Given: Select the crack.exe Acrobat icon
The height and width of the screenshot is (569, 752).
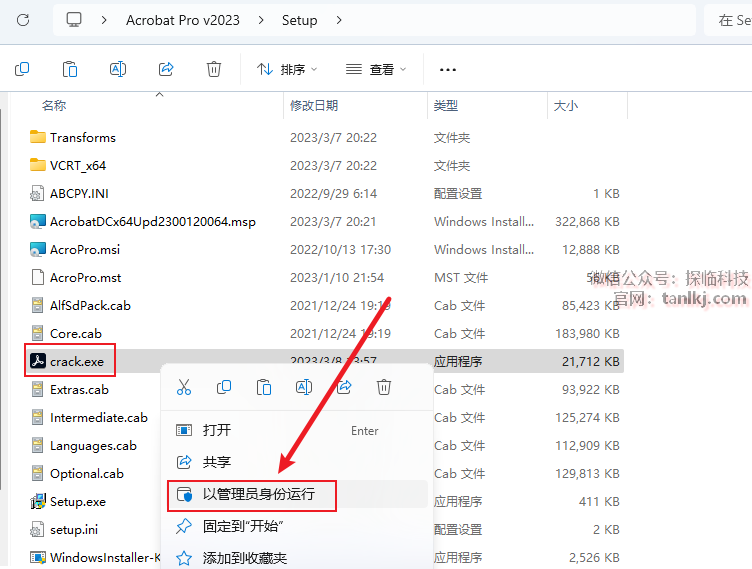Looking at the screenshot, I should [38, 361].
